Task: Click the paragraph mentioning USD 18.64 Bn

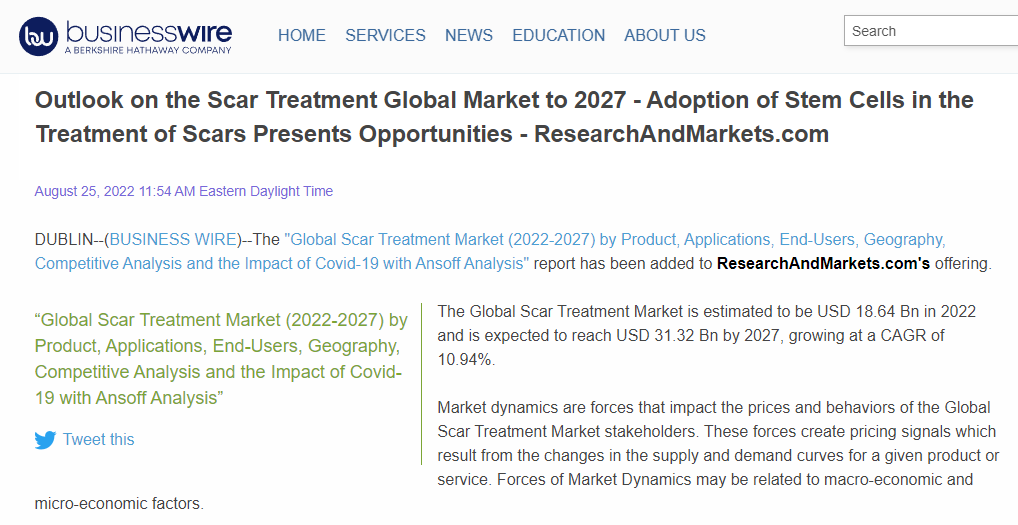Action: pyautogui.click(x=706, y=336)
